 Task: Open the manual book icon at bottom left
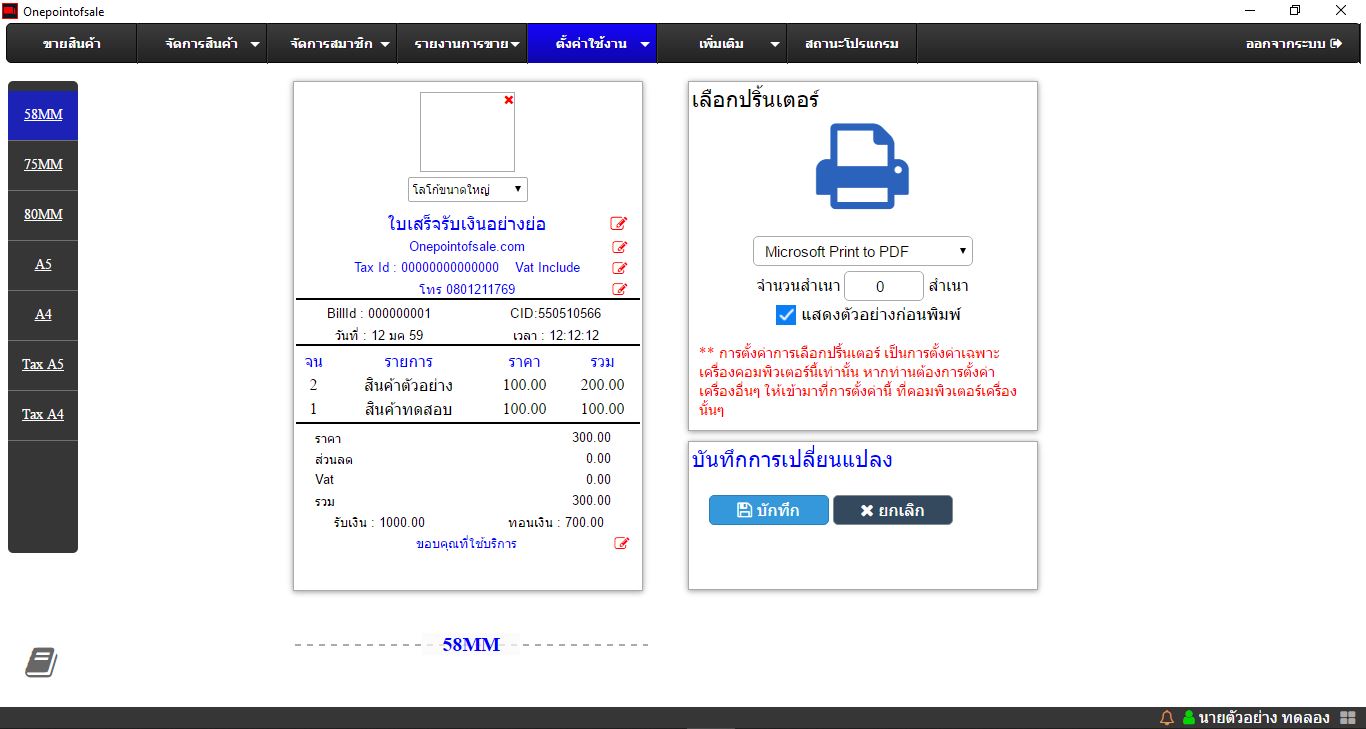coord(41,662)
